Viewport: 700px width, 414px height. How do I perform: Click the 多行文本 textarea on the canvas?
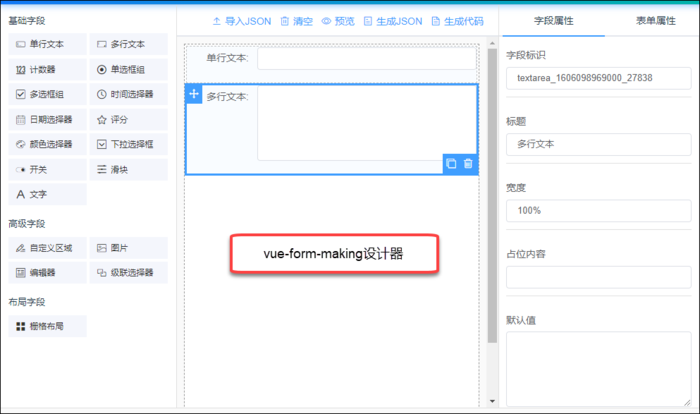(x=367, y=123)
